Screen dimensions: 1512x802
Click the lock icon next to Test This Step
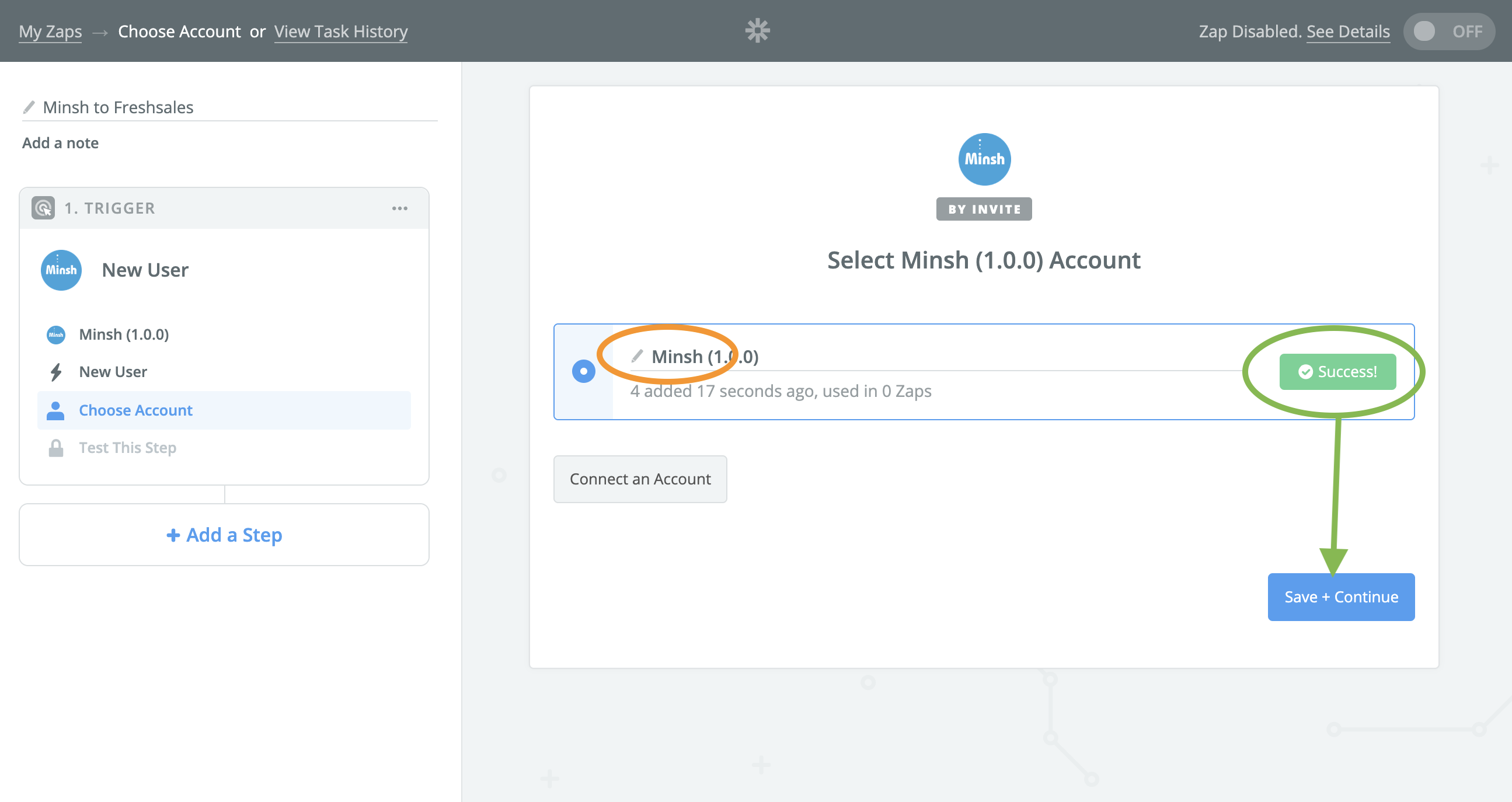(x=56, y=447)
